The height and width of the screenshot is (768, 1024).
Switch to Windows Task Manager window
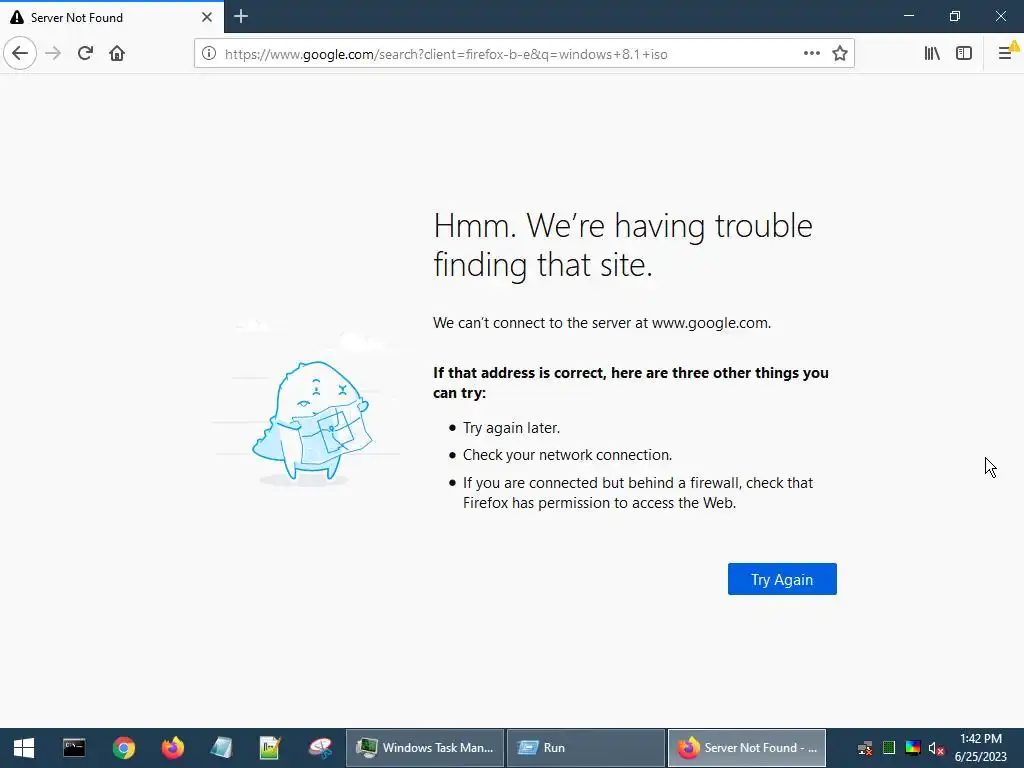click(x=424, y=748)
